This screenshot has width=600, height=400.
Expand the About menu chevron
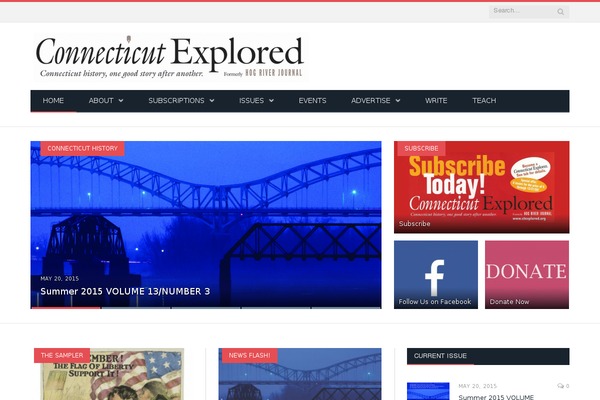[121, 101]
